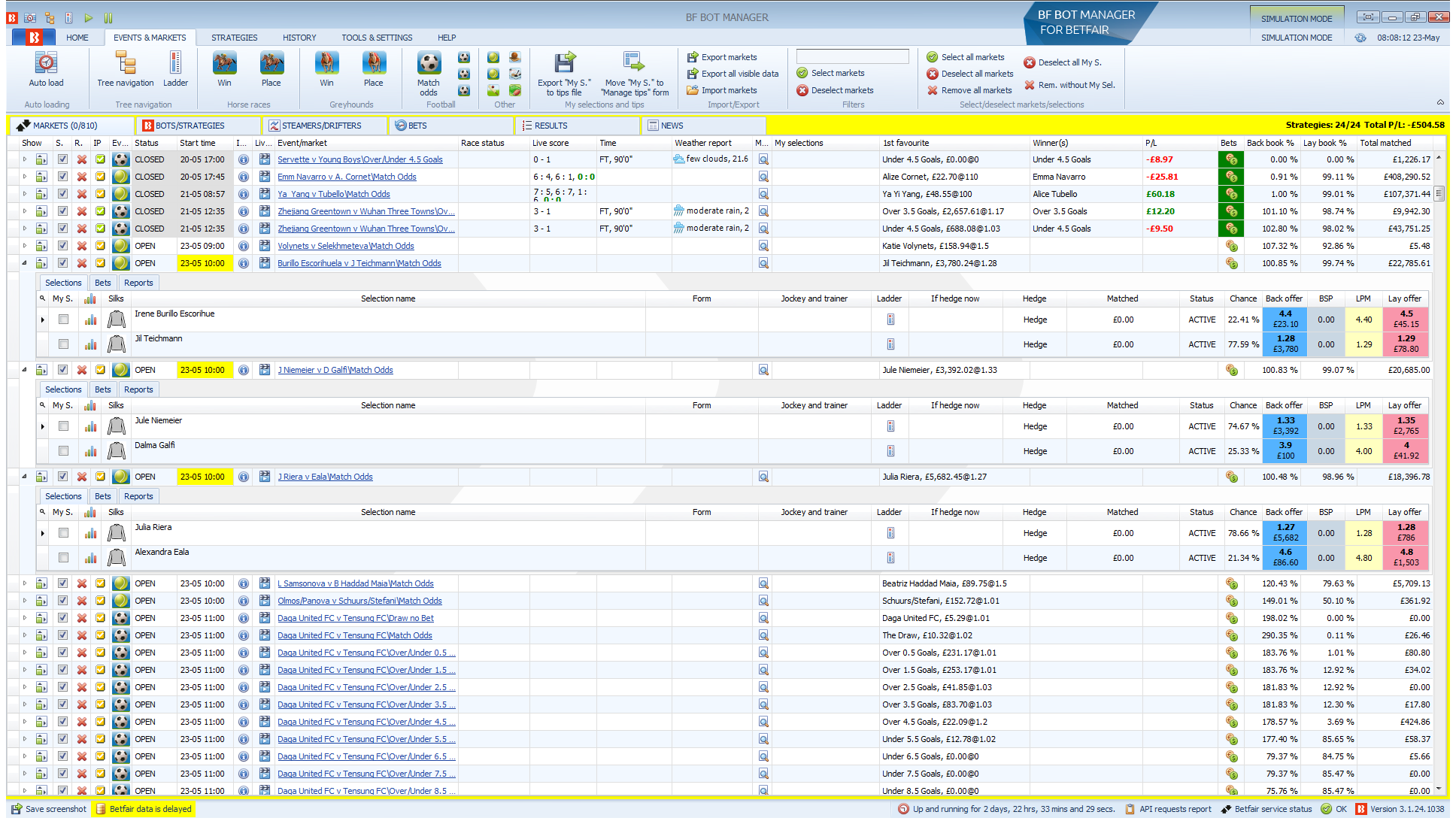Click Import markets
The height and width of the screenshot is (824, 1456).
(x=722, y=90)
